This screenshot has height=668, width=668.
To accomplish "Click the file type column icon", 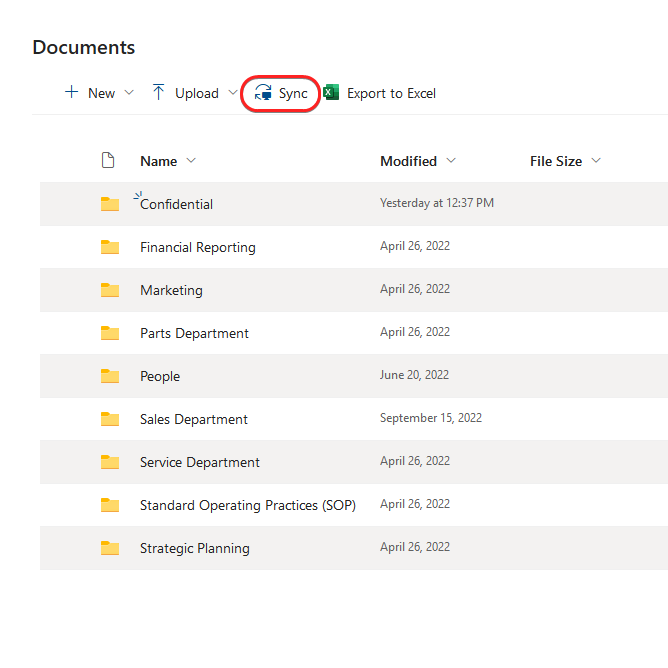I will pyautogui.click(x=109, y=161).
